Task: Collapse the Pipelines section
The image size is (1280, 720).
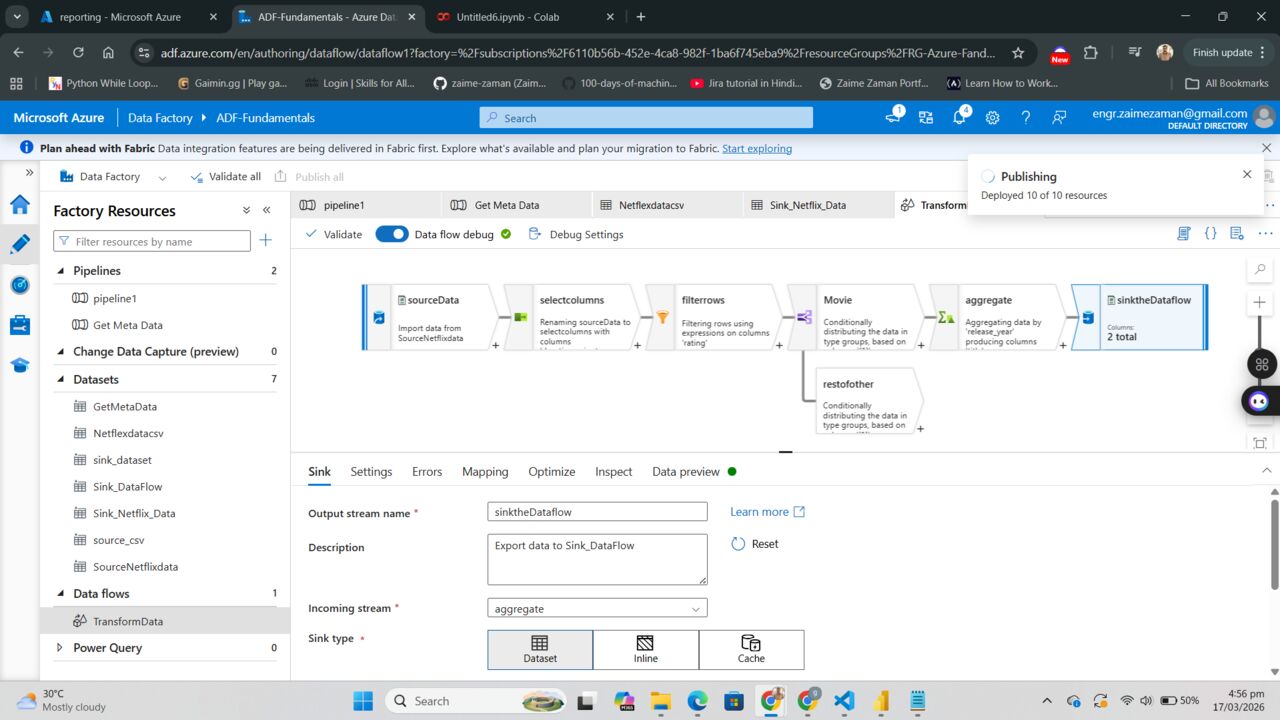Action: (x=59, y=271)
